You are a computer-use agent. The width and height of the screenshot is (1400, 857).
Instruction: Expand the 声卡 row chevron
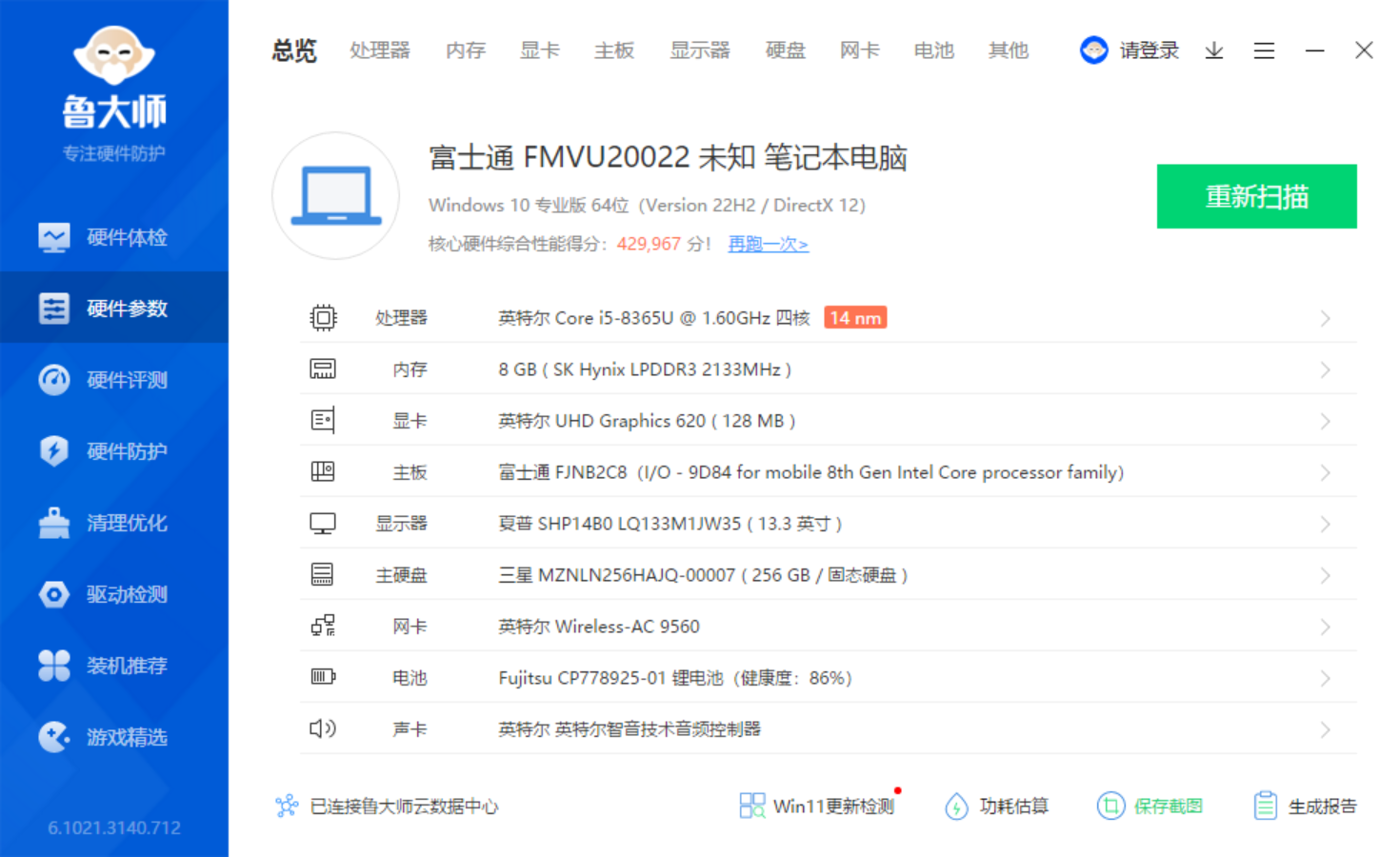pos(1325,729)
